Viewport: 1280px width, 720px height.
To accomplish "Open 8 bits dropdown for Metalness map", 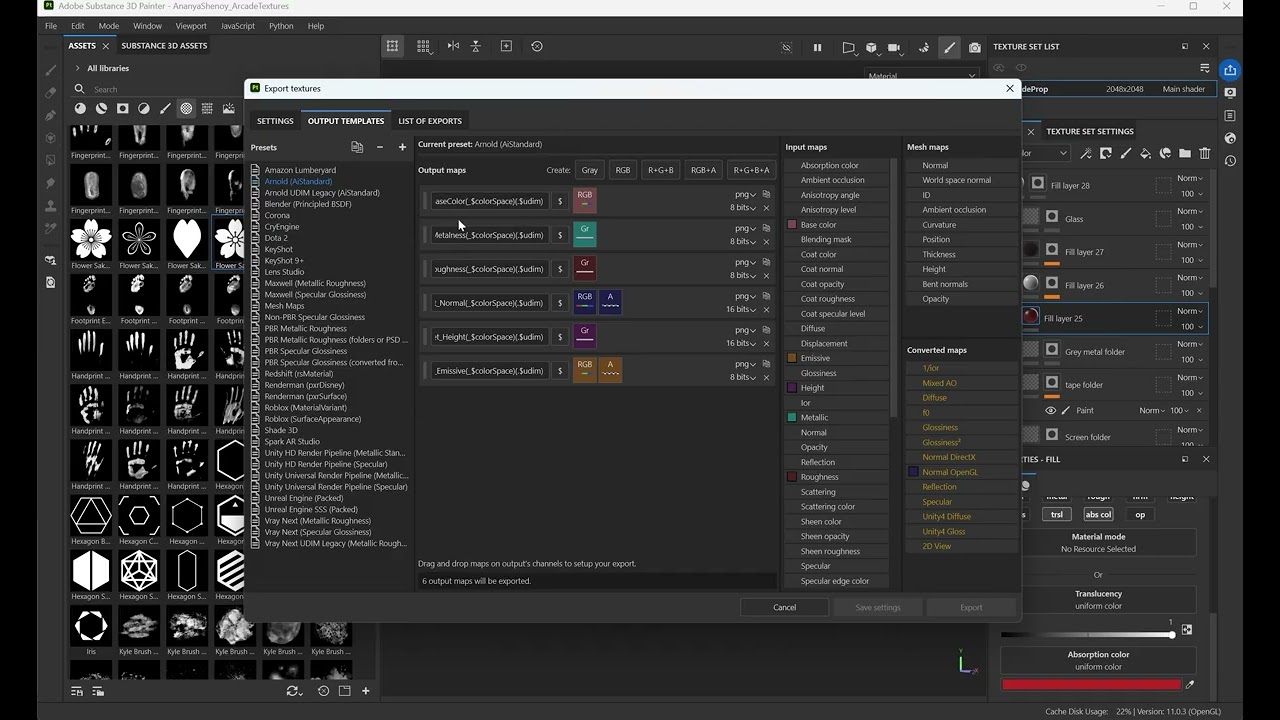I will (743, 242).
